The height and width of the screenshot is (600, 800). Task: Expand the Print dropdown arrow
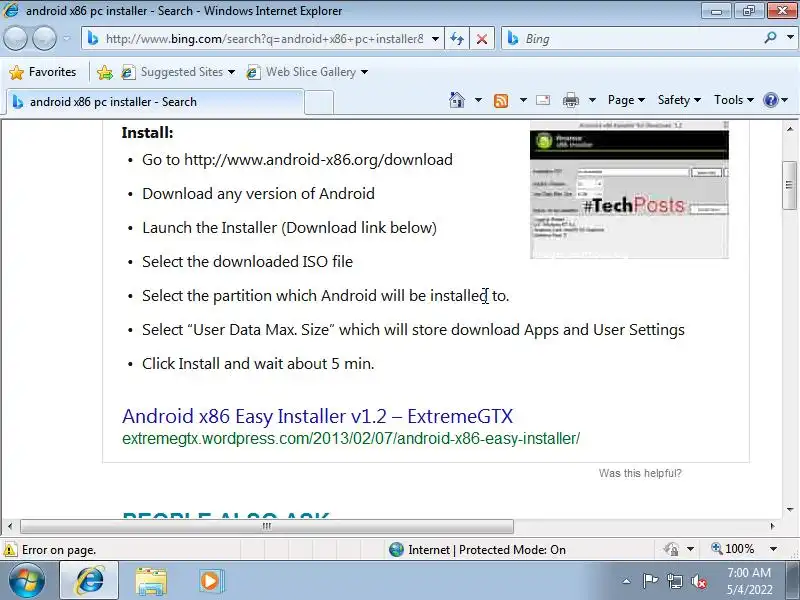592,100
